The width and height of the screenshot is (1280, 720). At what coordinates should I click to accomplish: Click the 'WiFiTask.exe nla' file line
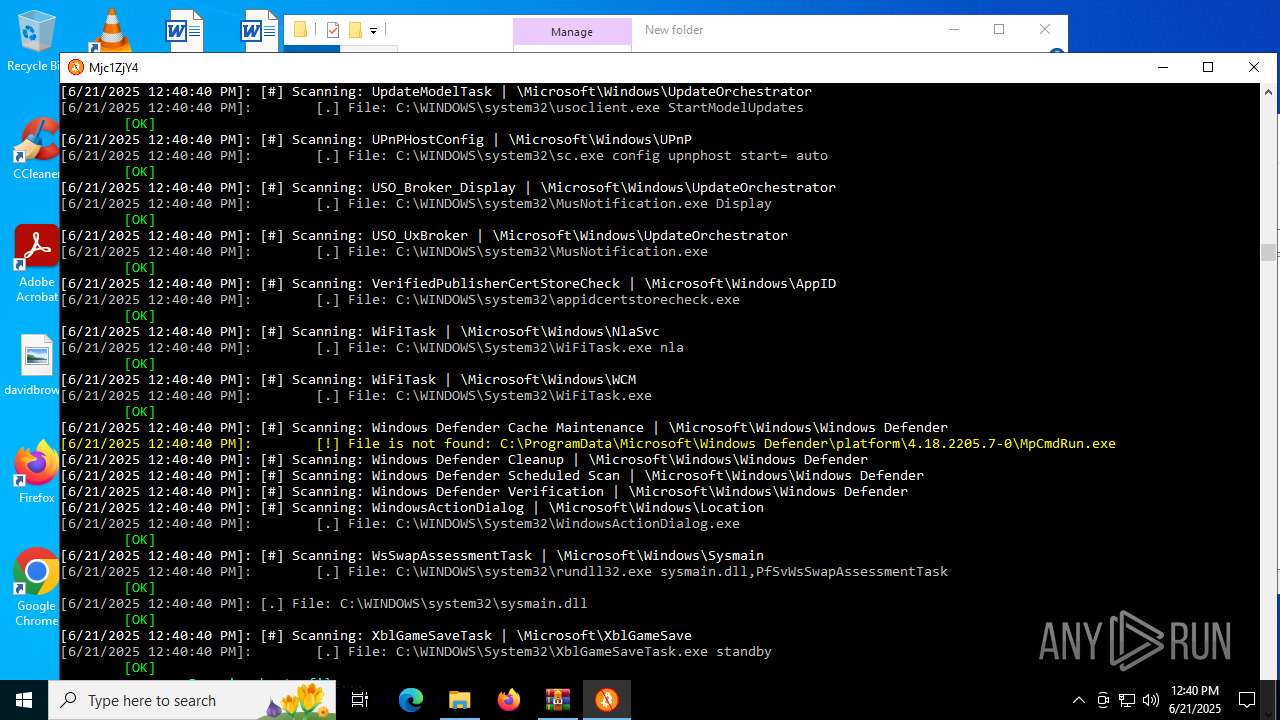pos(372,347)
